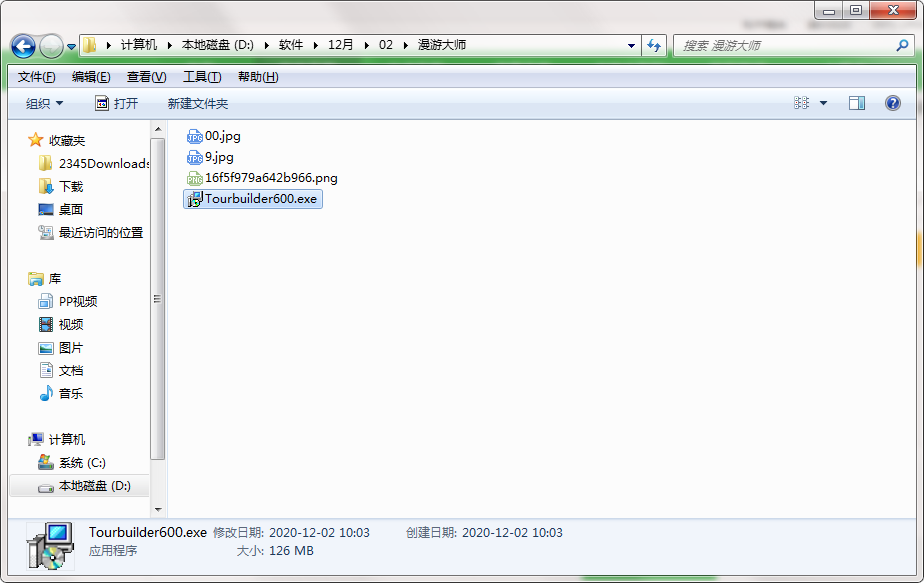Go back with the blue back arrow
The width and height of the screenshot is (924, 583).
click(x=24, y=46)
